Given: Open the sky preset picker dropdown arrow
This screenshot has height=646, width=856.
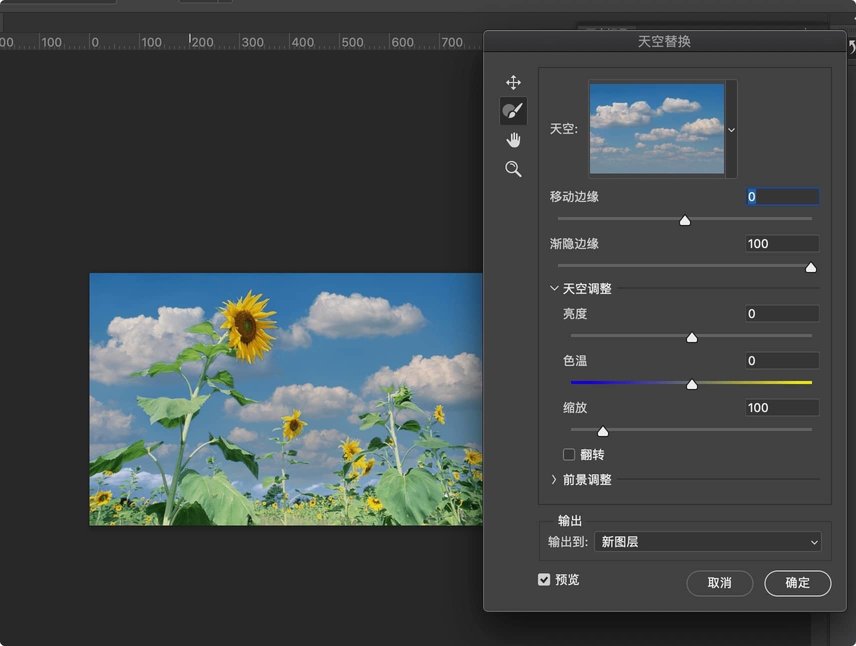Looking at the screenshot, I should click(x=731, y=128).
